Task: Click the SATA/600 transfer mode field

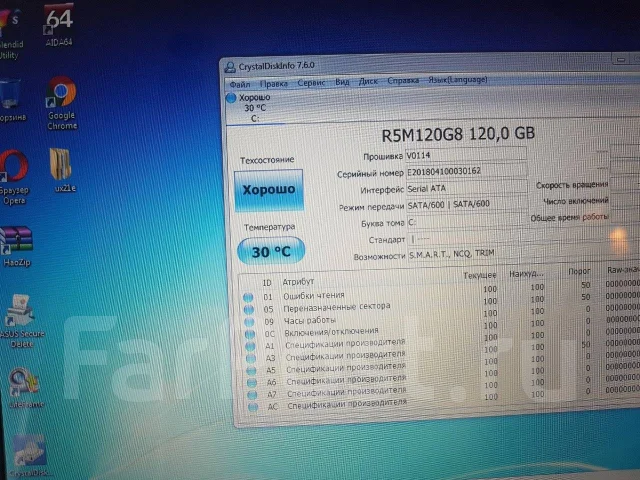Action: pyautogui.click(x=467, y=204)
